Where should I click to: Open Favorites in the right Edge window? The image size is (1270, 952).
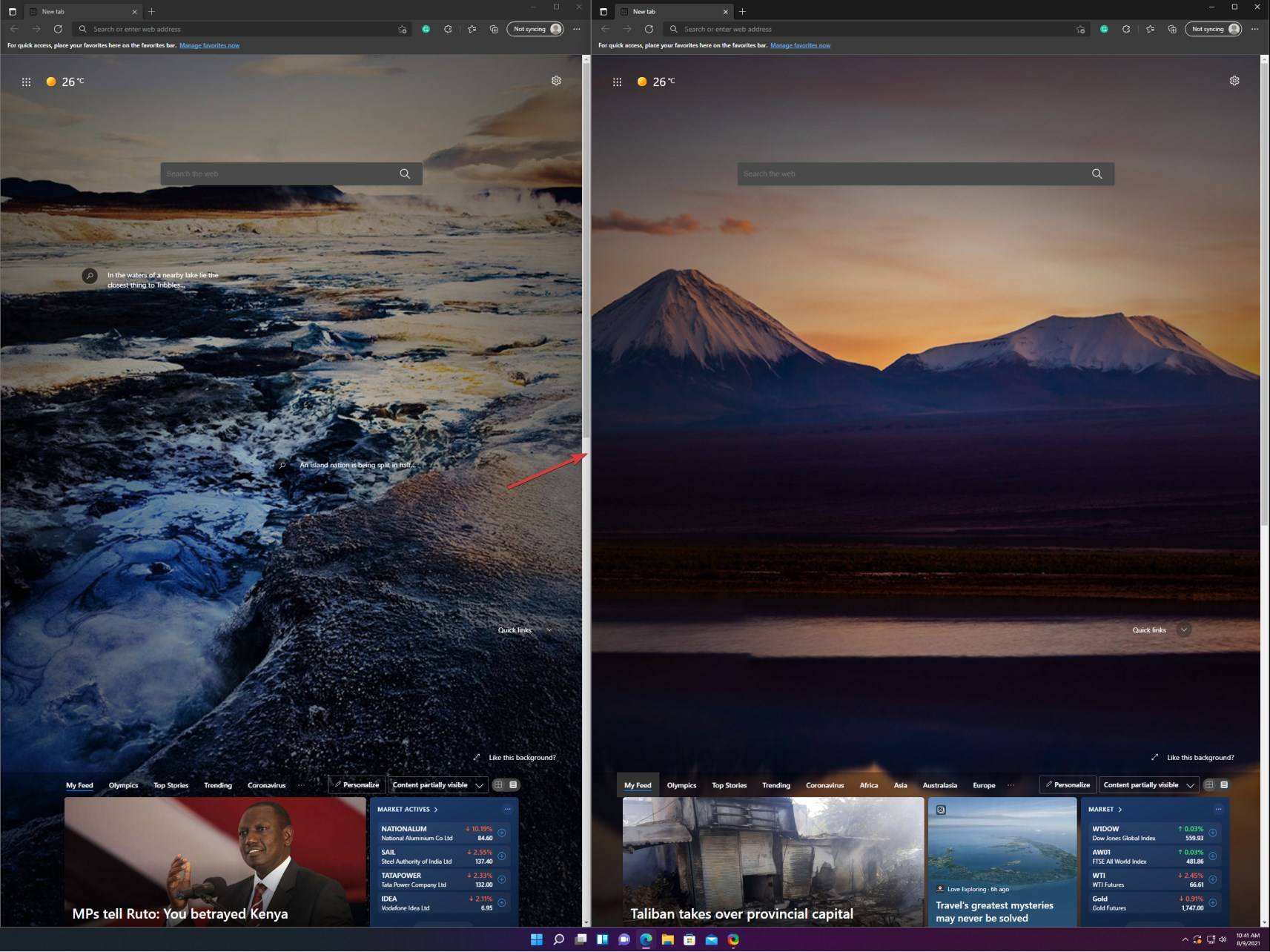[x=1150, y=29]
